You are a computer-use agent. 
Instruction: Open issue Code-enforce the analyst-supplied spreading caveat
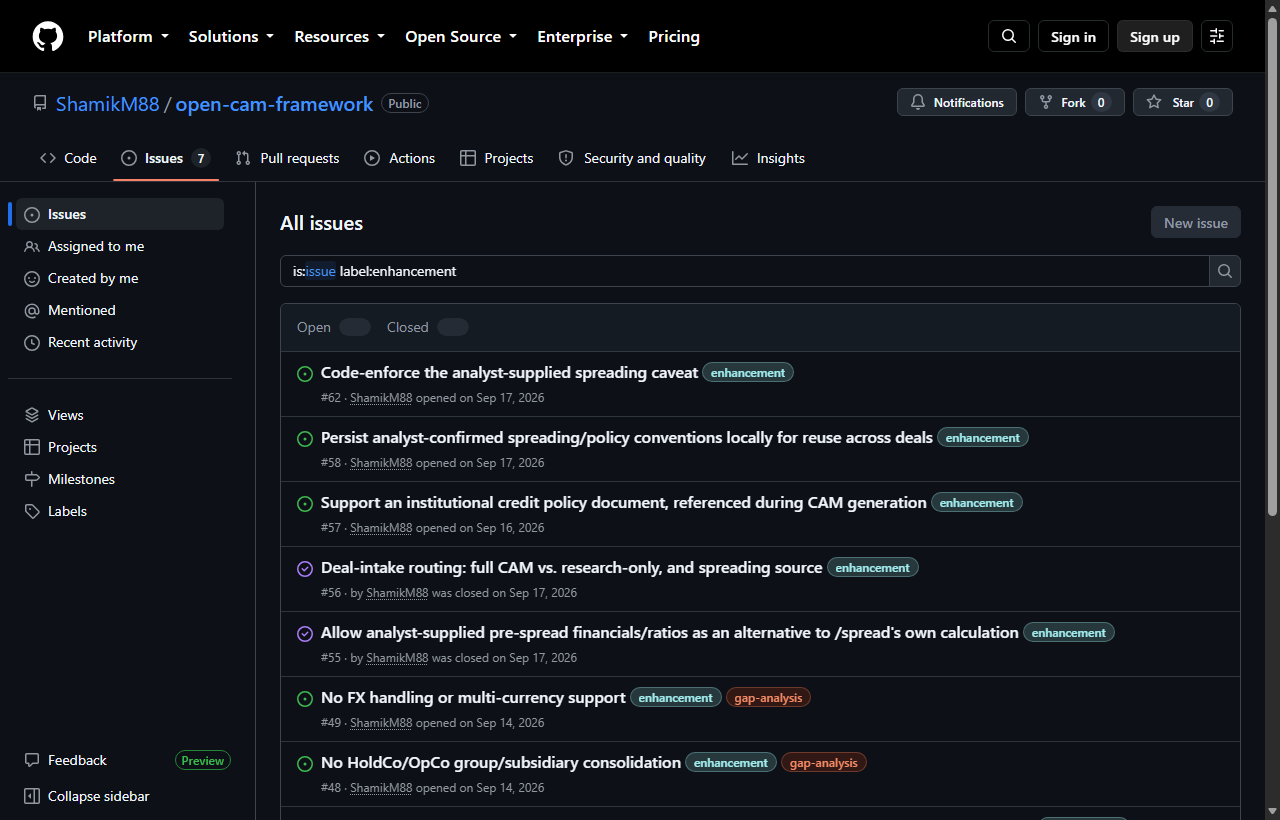pyautogui.click(x=509, y=372)
